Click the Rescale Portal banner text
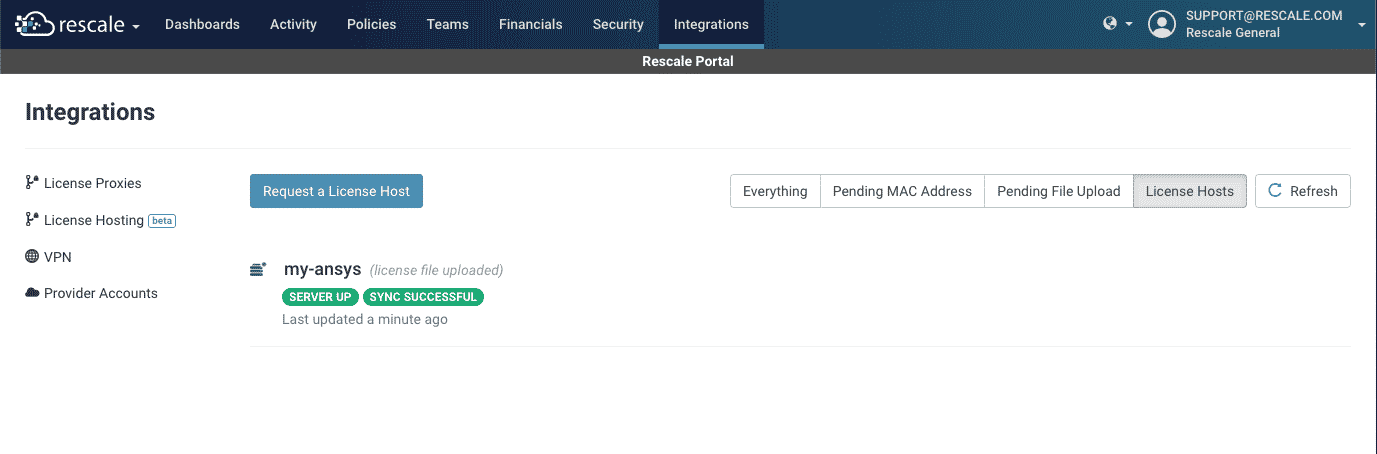 (x=688, y=61)
